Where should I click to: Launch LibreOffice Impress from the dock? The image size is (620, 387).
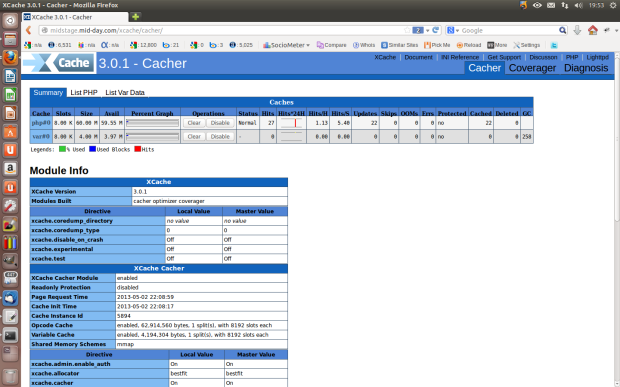pos(10,113)
